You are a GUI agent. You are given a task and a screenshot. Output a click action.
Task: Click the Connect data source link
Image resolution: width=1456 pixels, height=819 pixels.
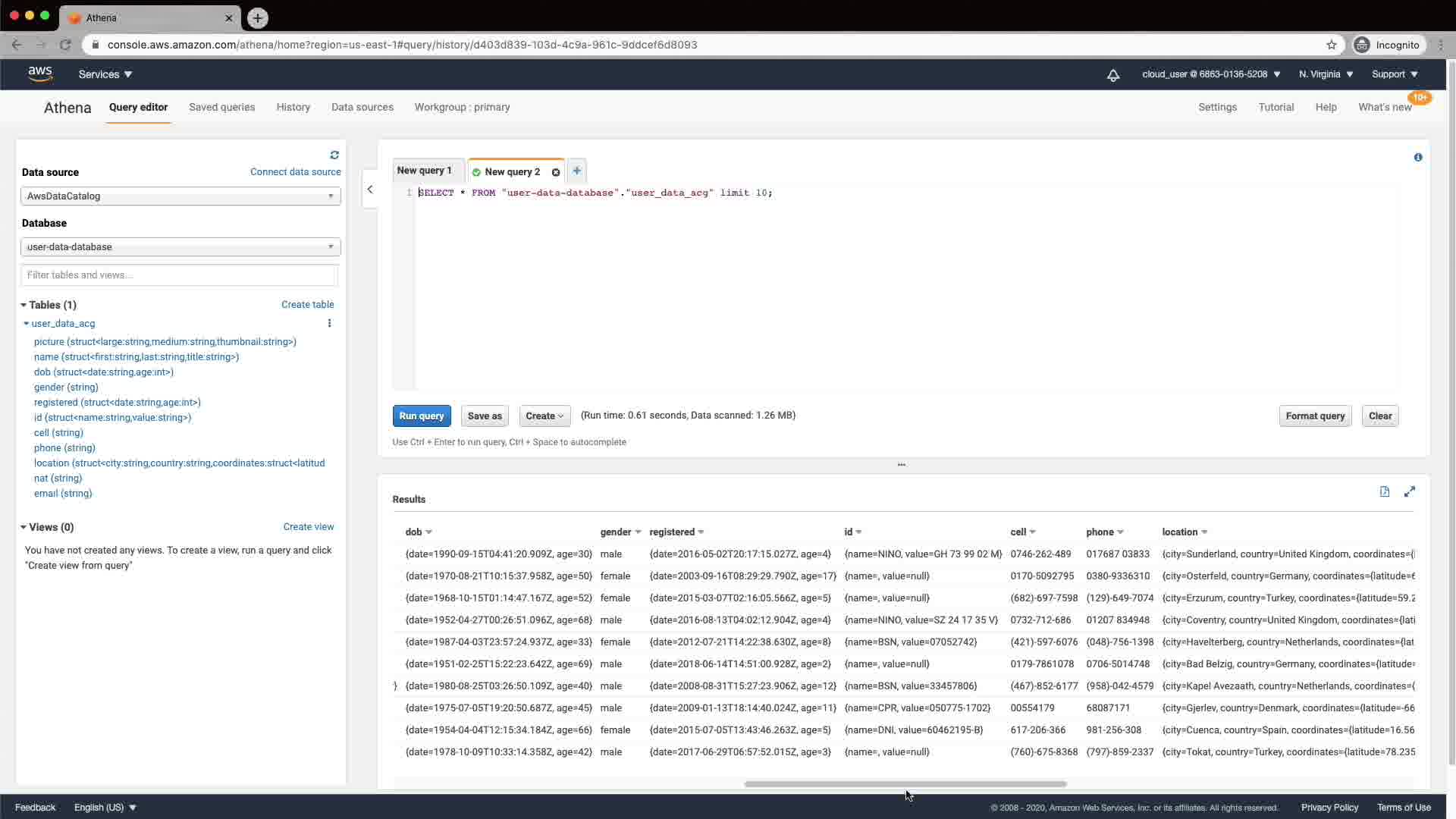(295, 172)
